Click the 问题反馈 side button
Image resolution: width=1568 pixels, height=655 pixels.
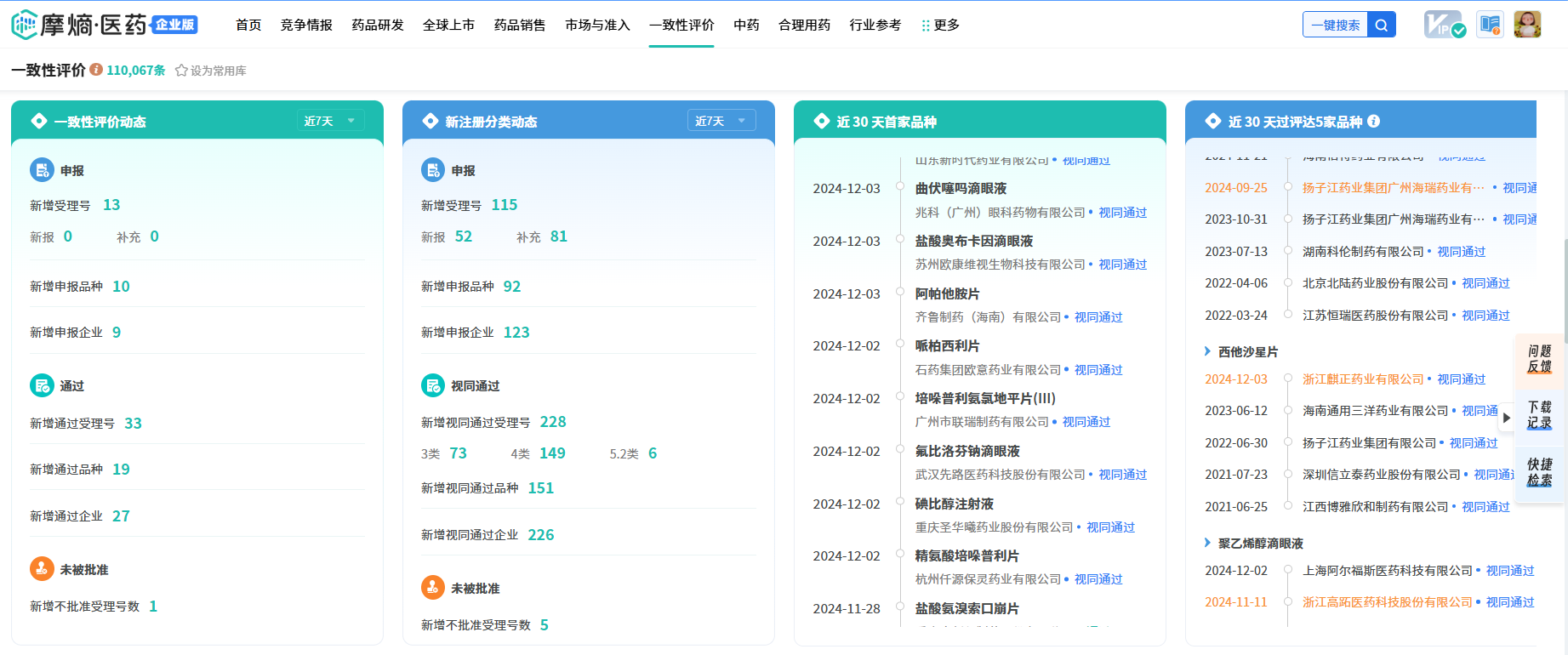[x=1539, y=359]
